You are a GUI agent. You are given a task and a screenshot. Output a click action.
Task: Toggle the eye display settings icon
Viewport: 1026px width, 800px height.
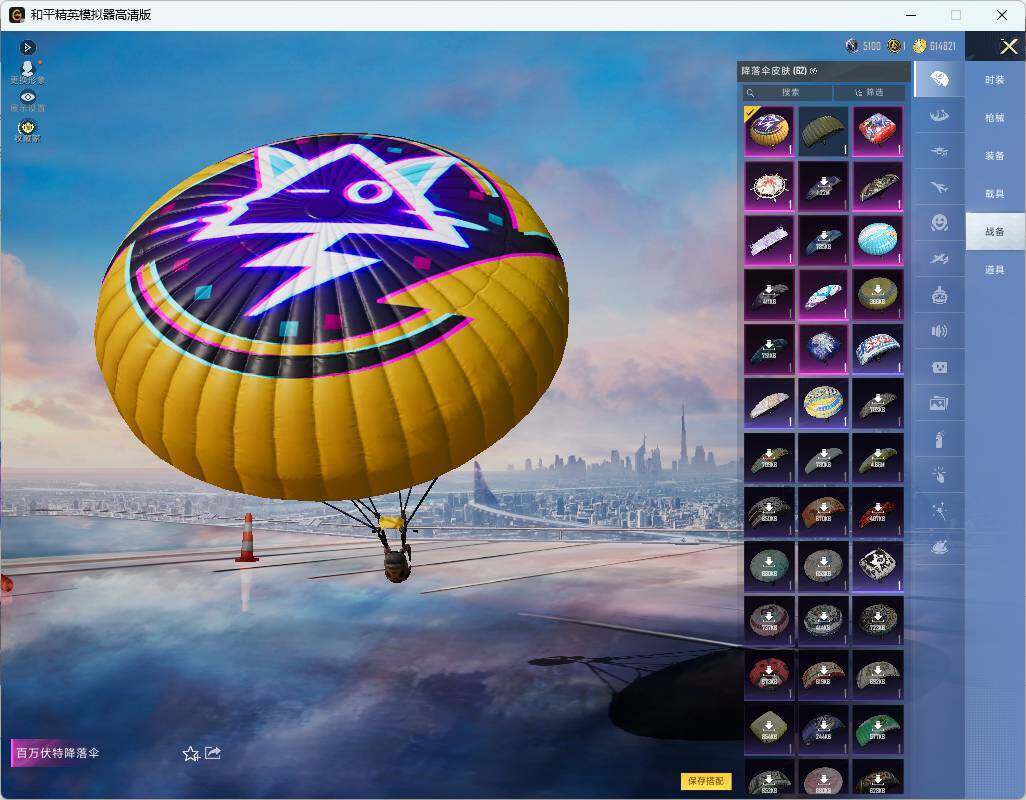click(27, 101)
